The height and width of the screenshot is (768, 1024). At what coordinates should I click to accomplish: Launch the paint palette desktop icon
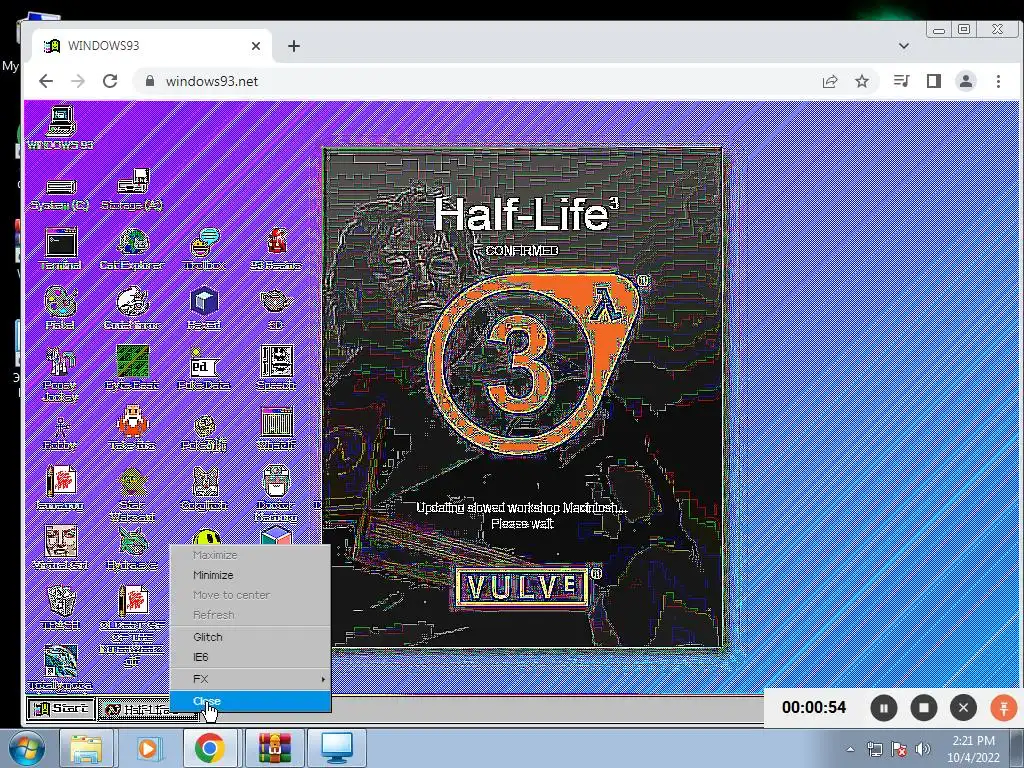pyautogui.click(x=61, y=308)
